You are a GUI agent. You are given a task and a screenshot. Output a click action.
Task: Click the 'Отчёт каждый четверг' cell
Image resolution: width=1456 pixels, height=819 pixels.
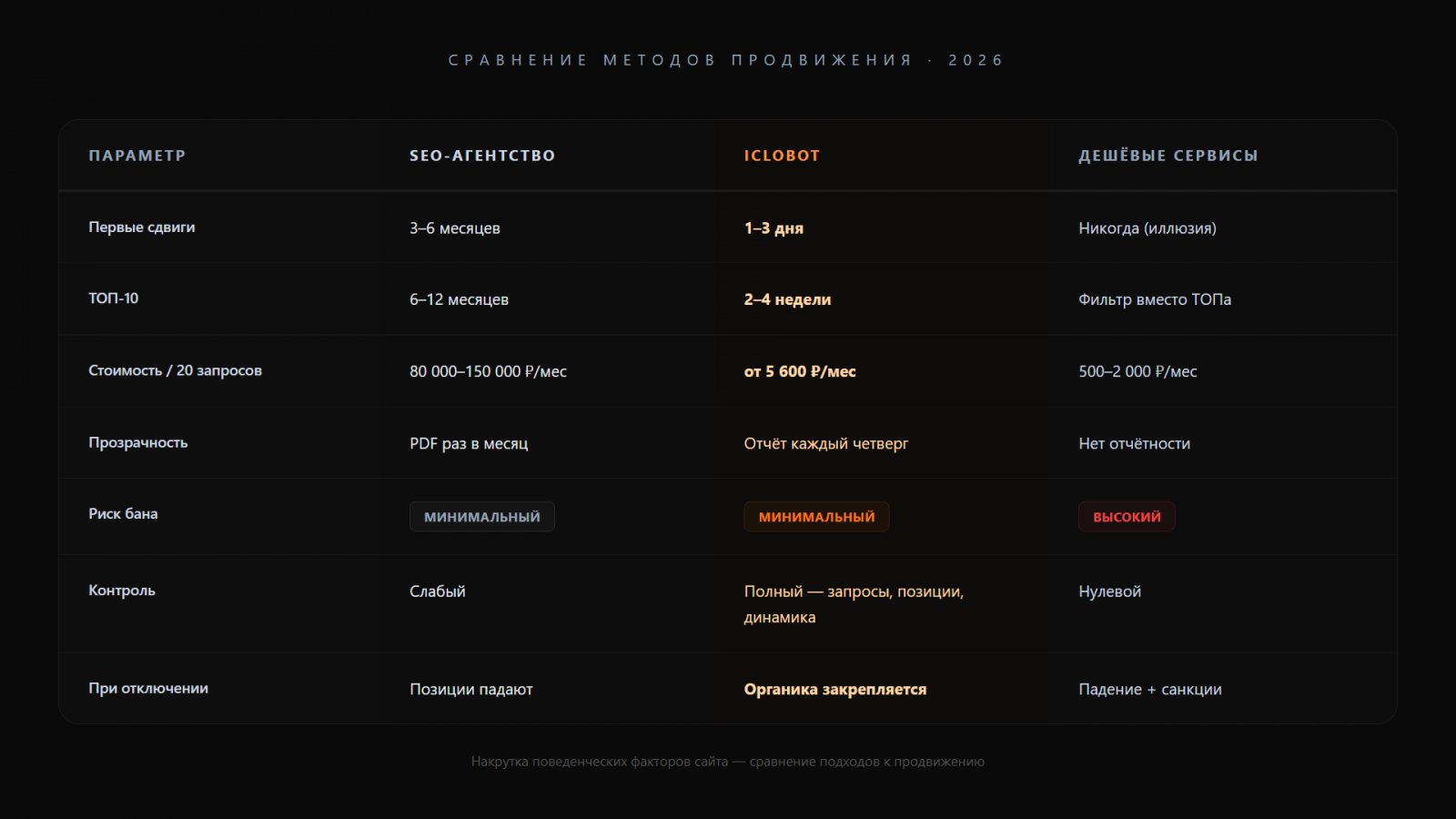pyautogui.click(x=826, y=443)
